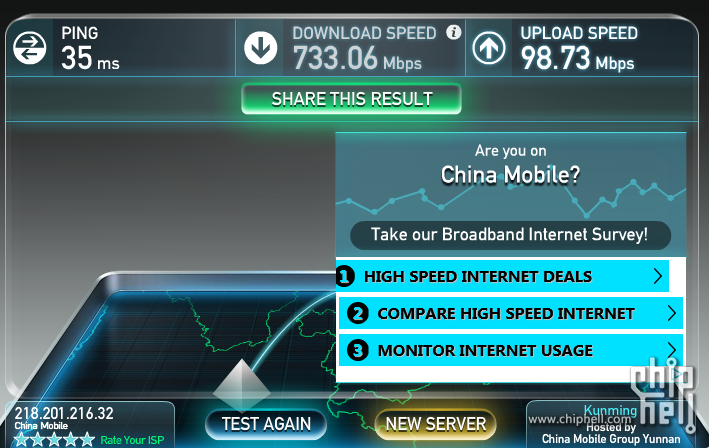The width and height of the screenshot is (709, 448).
Task: Expand Compare High Speed Internet chevron
Action: pyautogui.click(x=672, y=313)
